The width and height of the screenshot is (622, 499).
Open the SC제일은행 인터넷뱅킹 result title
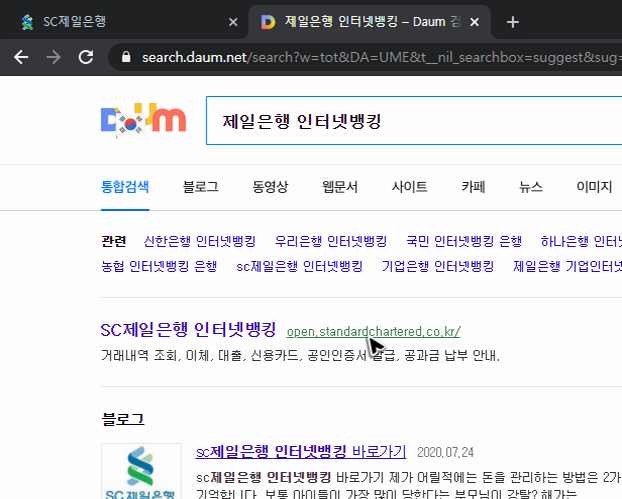point(188,330)
